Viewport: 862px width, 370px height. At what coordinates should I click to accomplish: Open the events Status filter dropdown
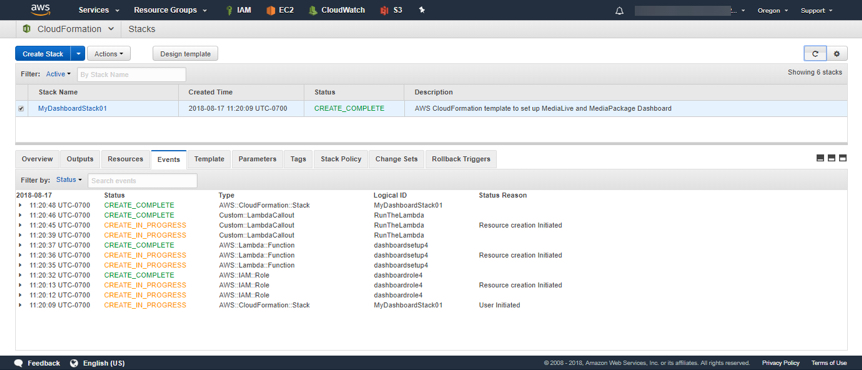(69, 180)
